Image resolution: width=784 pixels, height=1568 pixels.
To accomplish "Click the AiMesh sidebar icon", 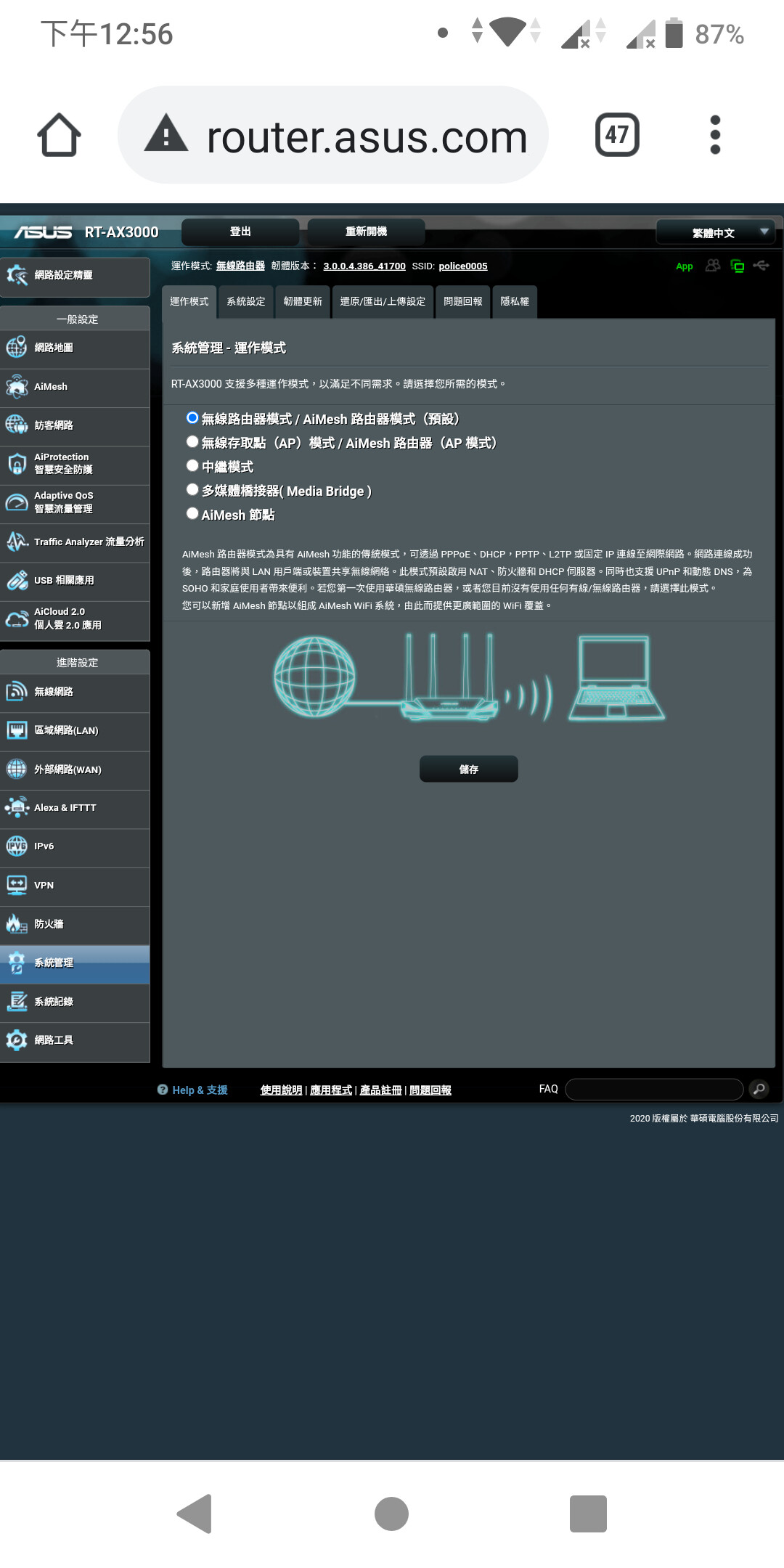I will point(17,386).
